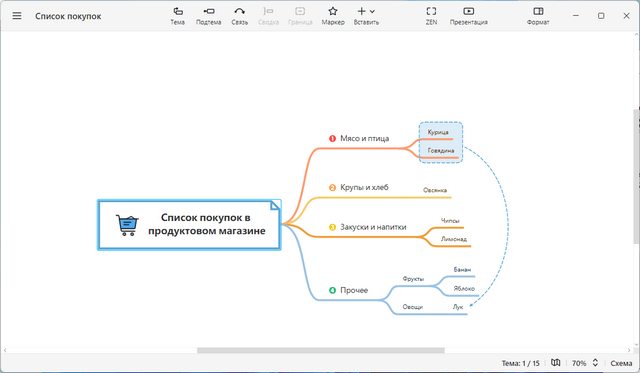Click the zoom stepper arrows
The height and width of the screenshot is (373, 640).
pos(595,362)
